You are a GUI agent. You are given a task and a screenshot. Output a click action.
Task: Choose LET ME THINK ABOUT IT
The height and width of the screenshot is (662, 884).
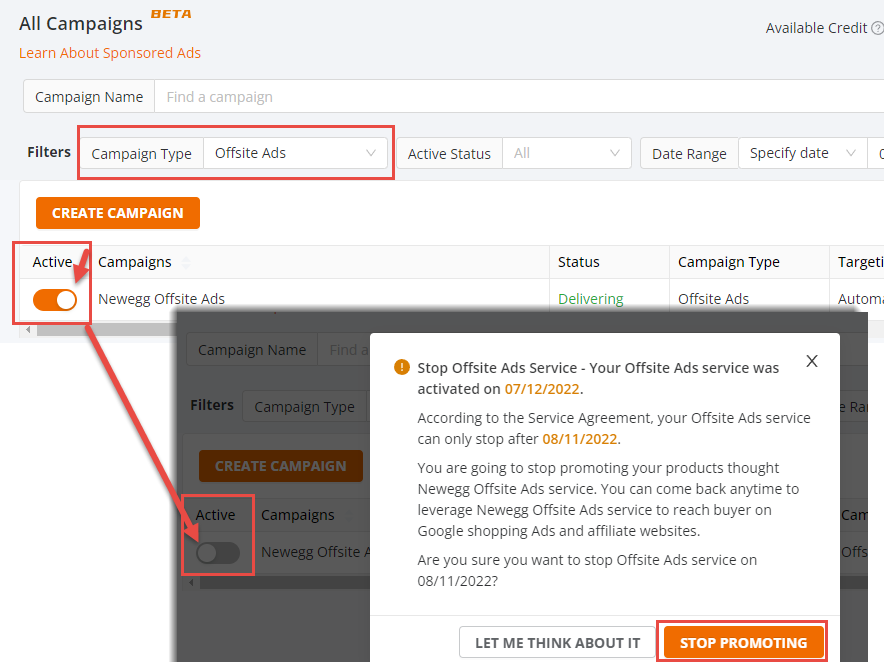(558, 643)
